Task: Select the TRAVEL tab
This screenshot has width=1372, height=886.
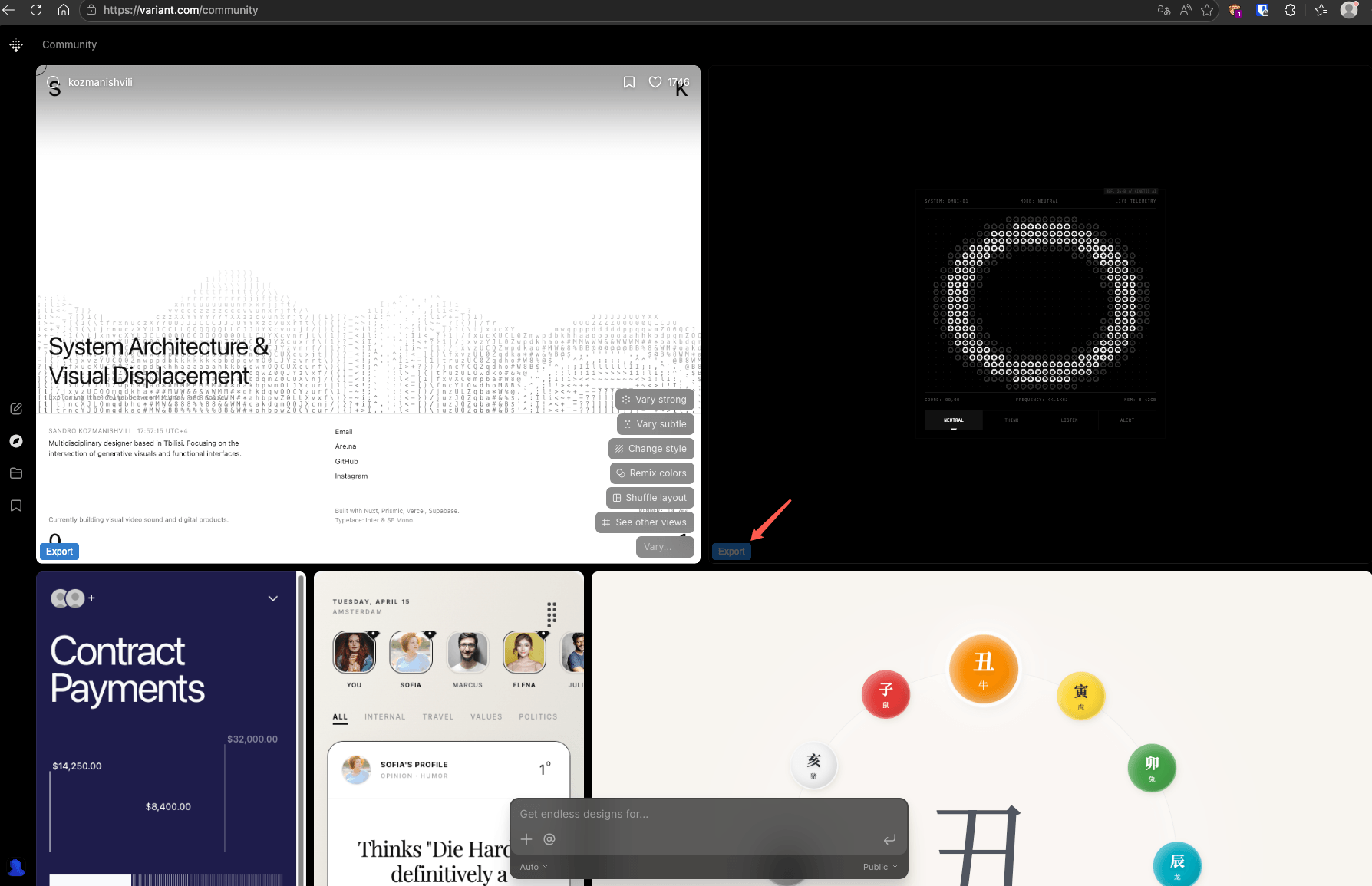Action: pyautogui.click(x=437, y=716)
